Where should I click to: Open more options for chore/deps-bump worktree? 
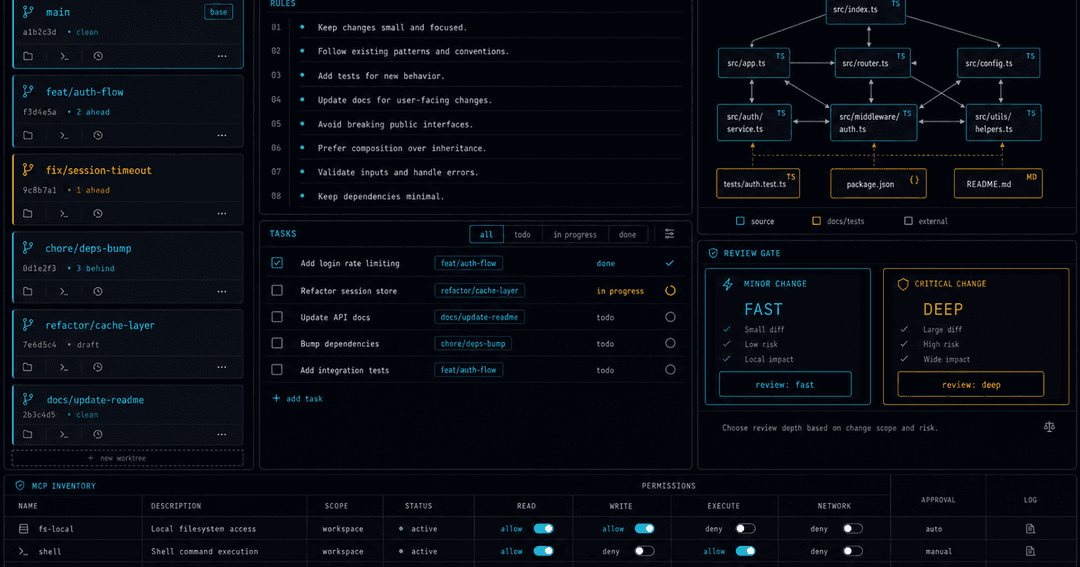(x=222, y=291)
